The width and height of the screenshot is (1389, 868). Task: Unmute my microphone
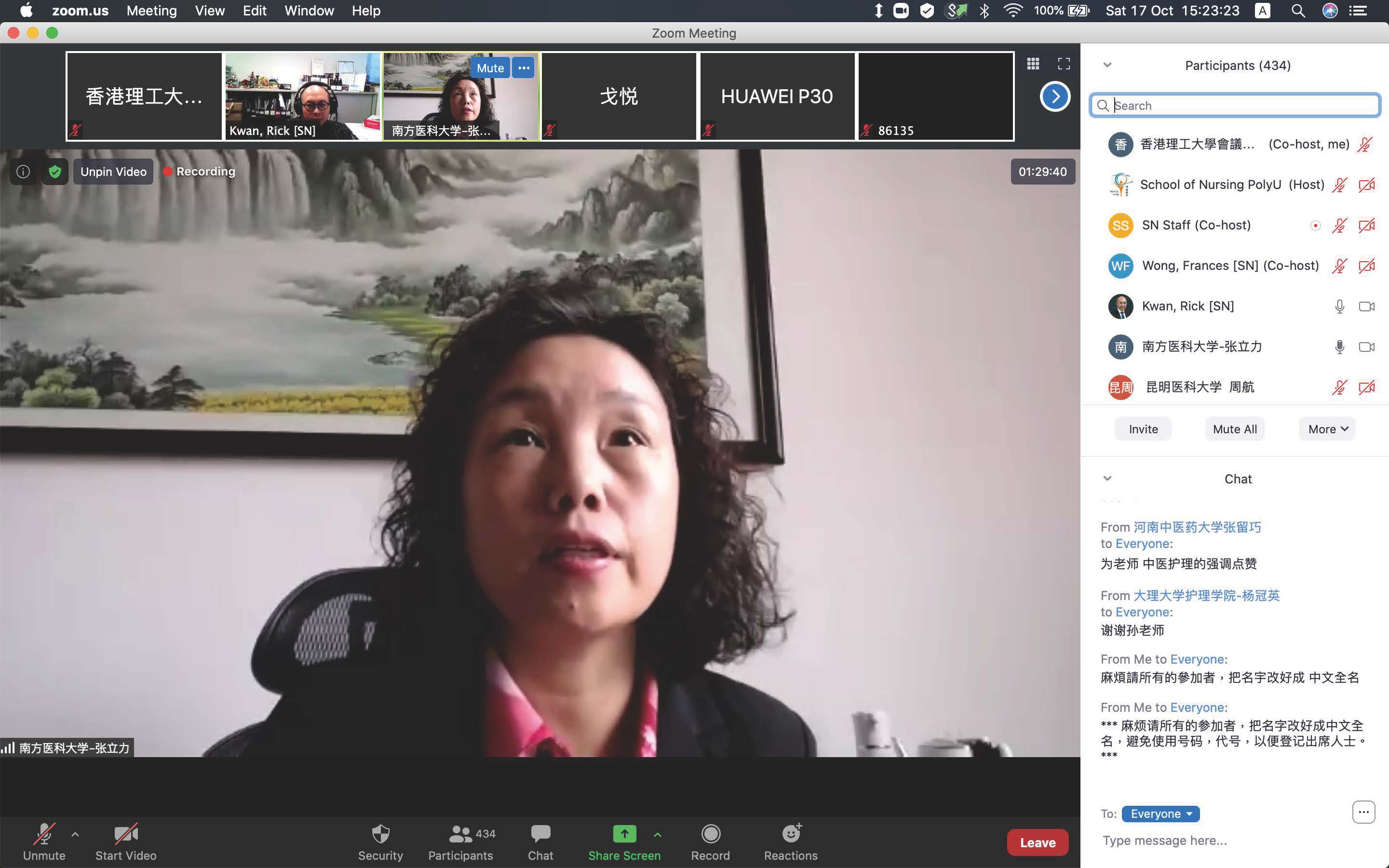tap(44, 834)
